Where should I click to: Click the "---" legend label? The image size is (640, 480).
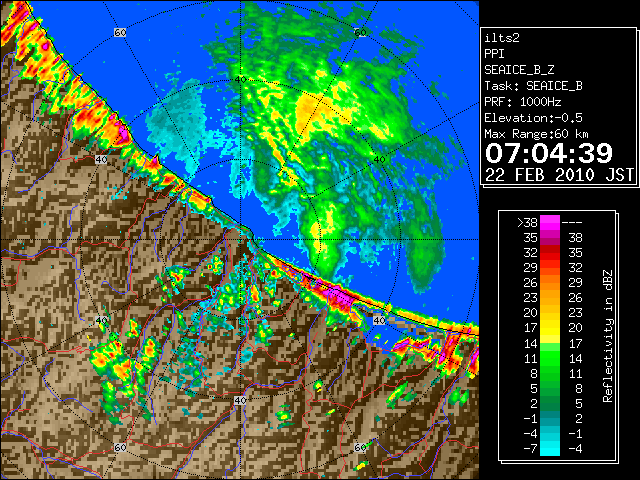[x=572, y=223]
